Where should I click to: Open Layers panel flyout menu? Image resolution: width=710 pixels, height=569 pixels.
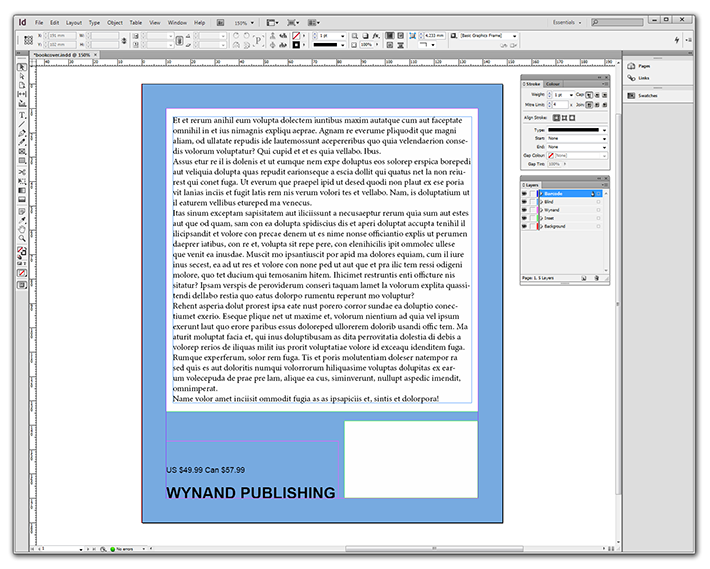[604, 185]
